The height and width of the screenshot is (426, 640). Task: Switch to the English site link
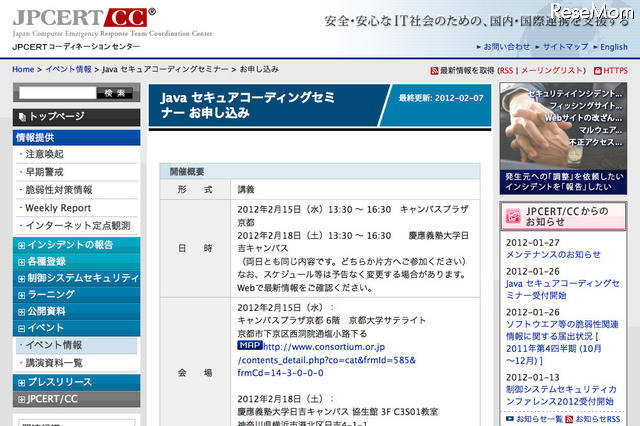pos(613,47)
